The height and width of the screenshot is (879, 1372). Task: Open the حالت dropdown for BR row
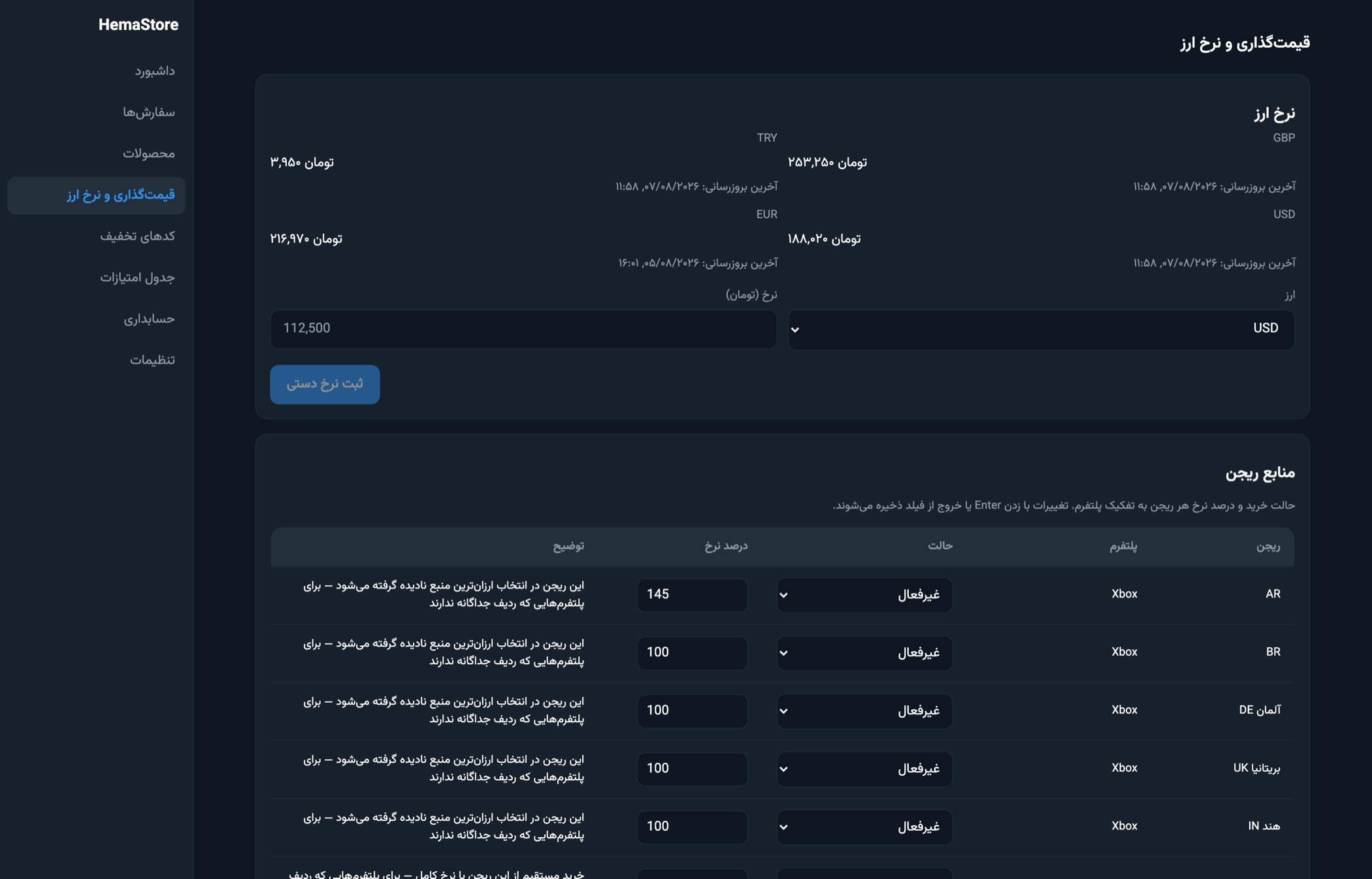864,652
